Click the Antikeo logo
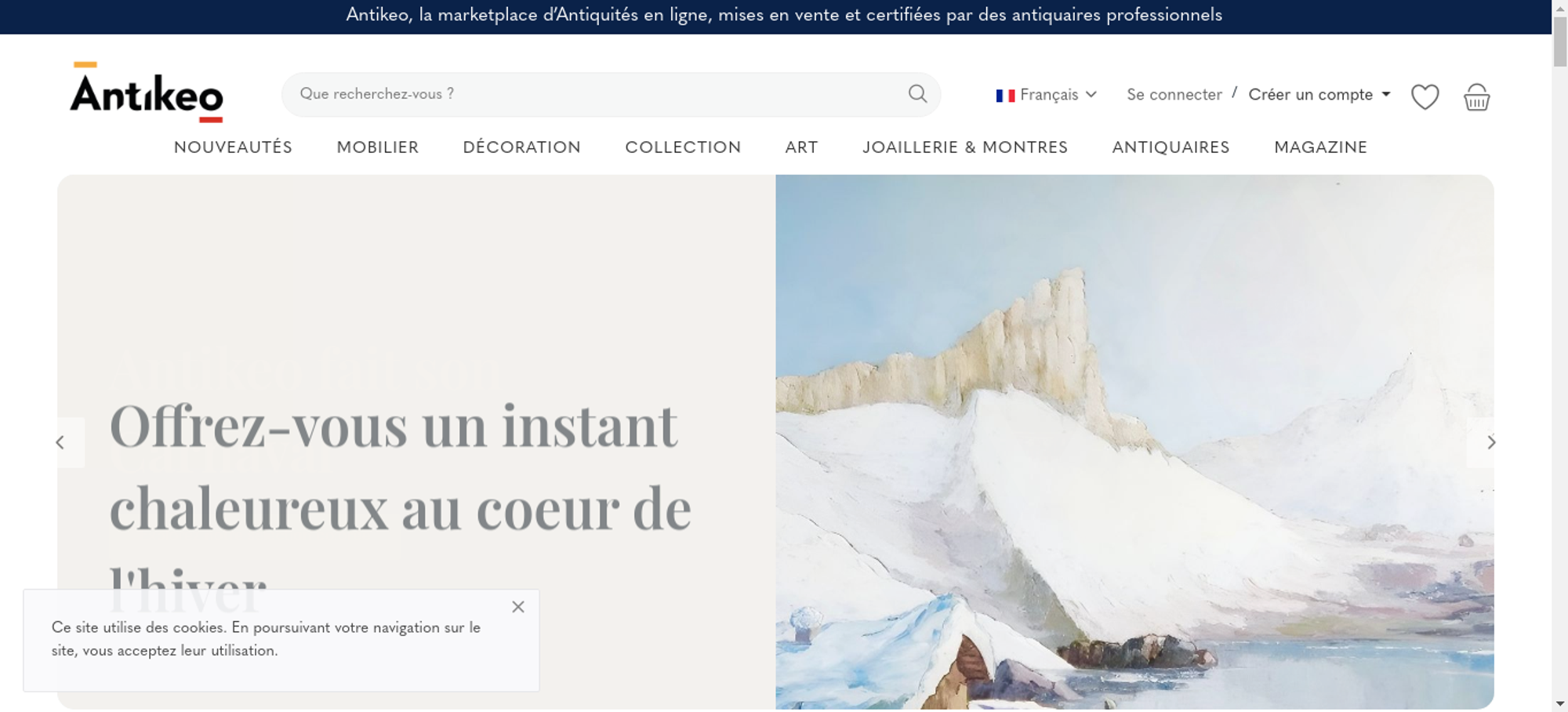 (x=147, y=93)
